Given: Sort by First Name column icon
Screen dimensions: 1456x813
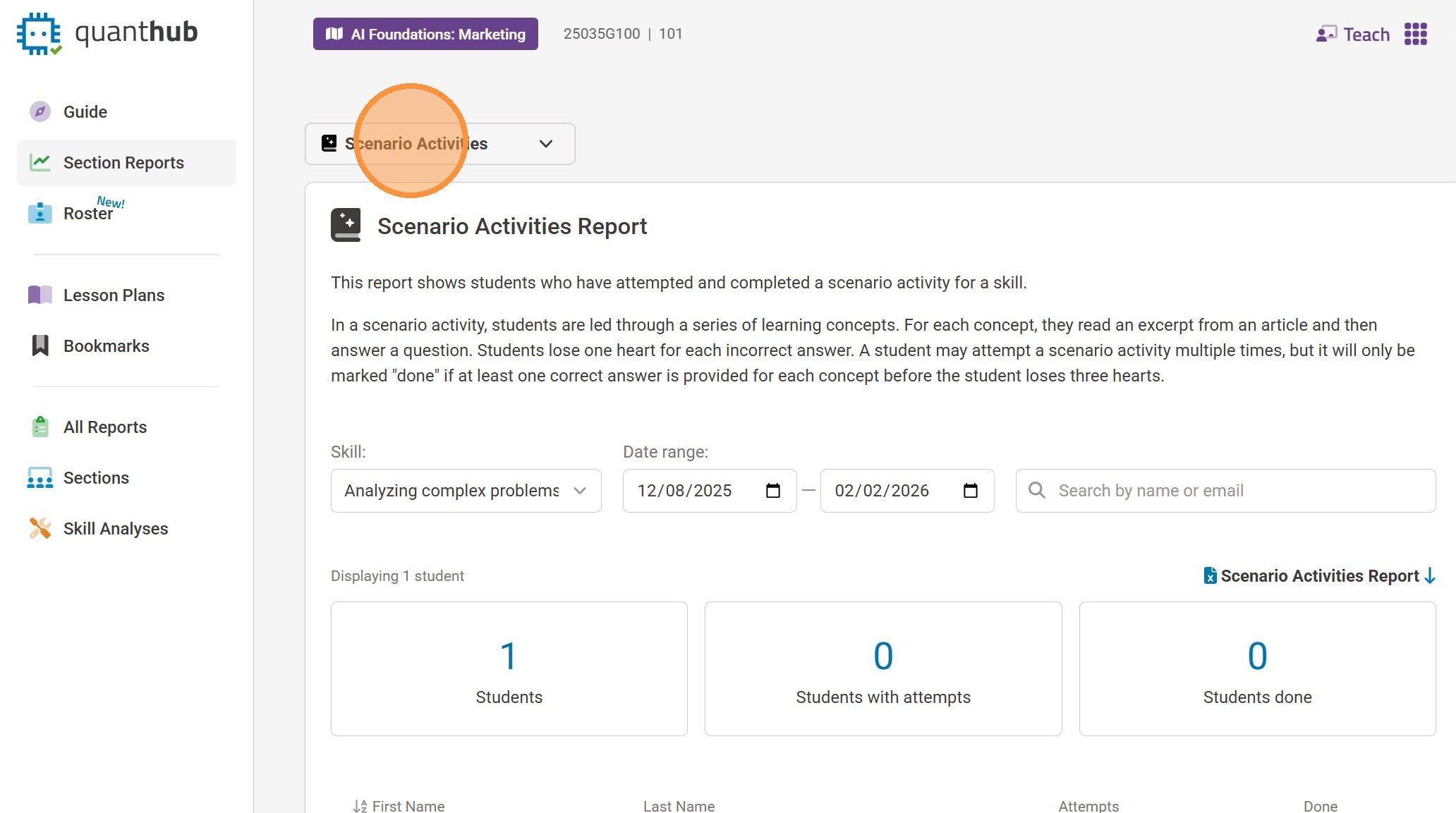Looking at the screenshot, I should point(360,805).
